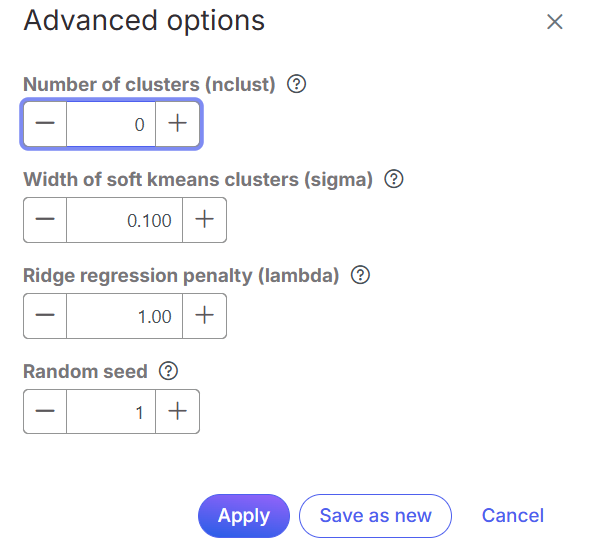Decrease sigma width with minus button
This screenshot has height=554, width=591.
pyautogui.click(x=45, y=220)
